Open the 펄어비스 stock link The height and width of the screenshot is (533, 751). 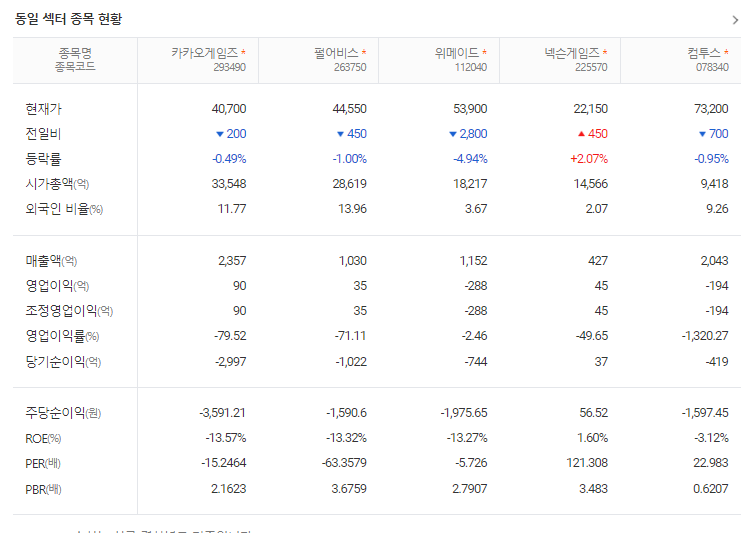[336, 53]
